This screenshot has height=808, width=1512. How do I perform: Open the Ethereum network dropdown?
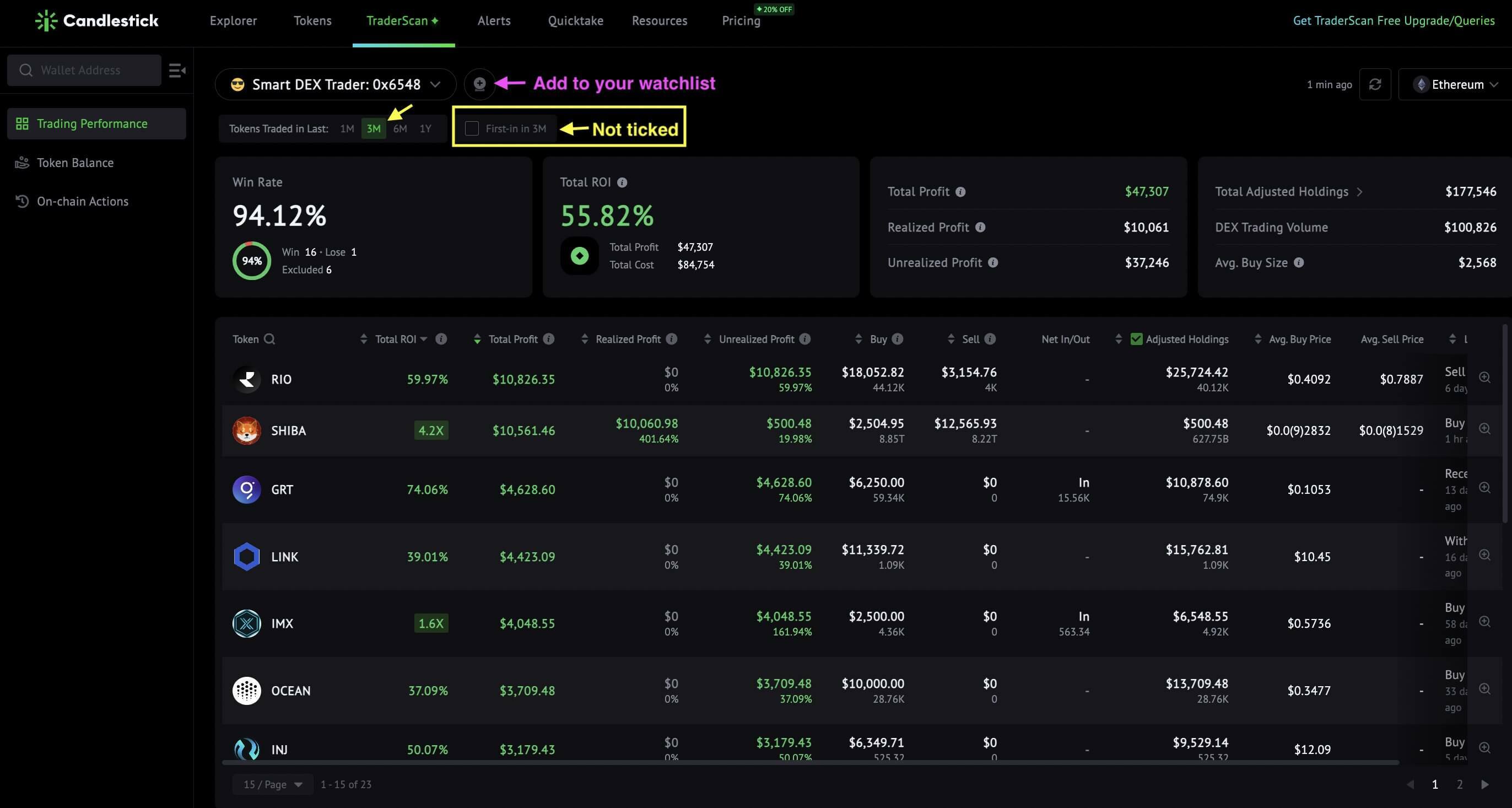[x=1455, y=84]
